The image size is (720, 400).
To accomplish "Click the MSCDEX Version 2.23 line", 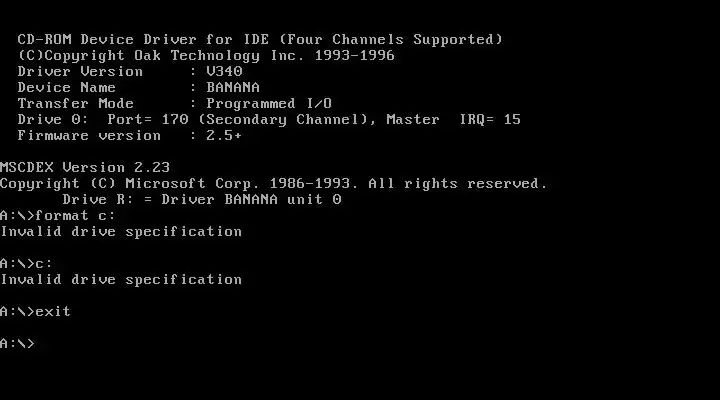I will point(85,168).
